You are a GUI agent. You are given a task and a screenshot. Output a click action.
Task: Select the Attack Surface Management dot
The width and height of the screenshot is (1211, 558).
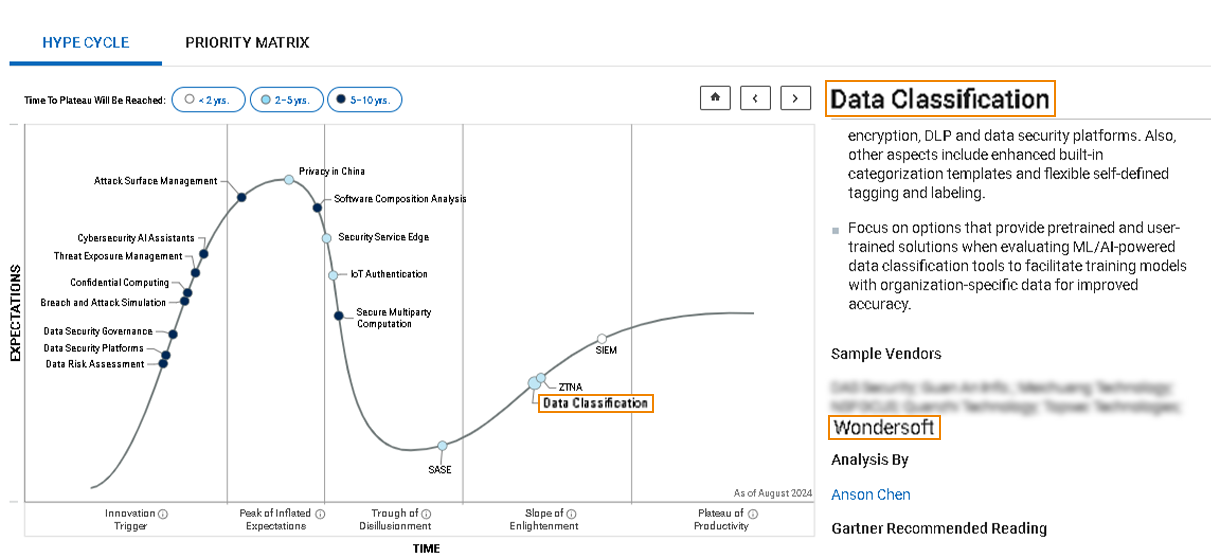tap(241, 198)
